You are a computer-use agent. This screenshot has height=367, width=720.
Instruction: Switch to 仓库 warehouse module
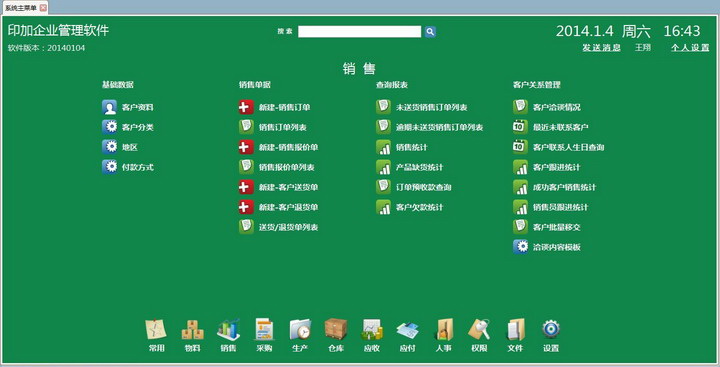tap(336, 335)
